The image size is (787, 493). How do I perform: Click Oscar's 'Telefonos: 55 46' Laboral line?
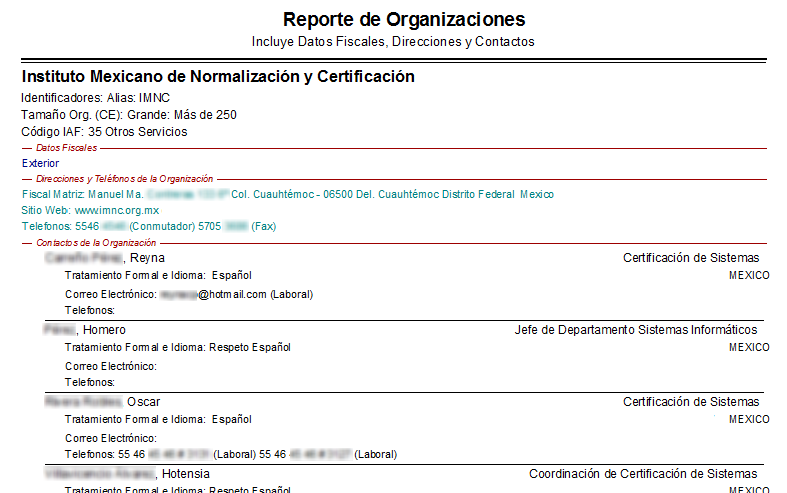(x=231, y=454)
